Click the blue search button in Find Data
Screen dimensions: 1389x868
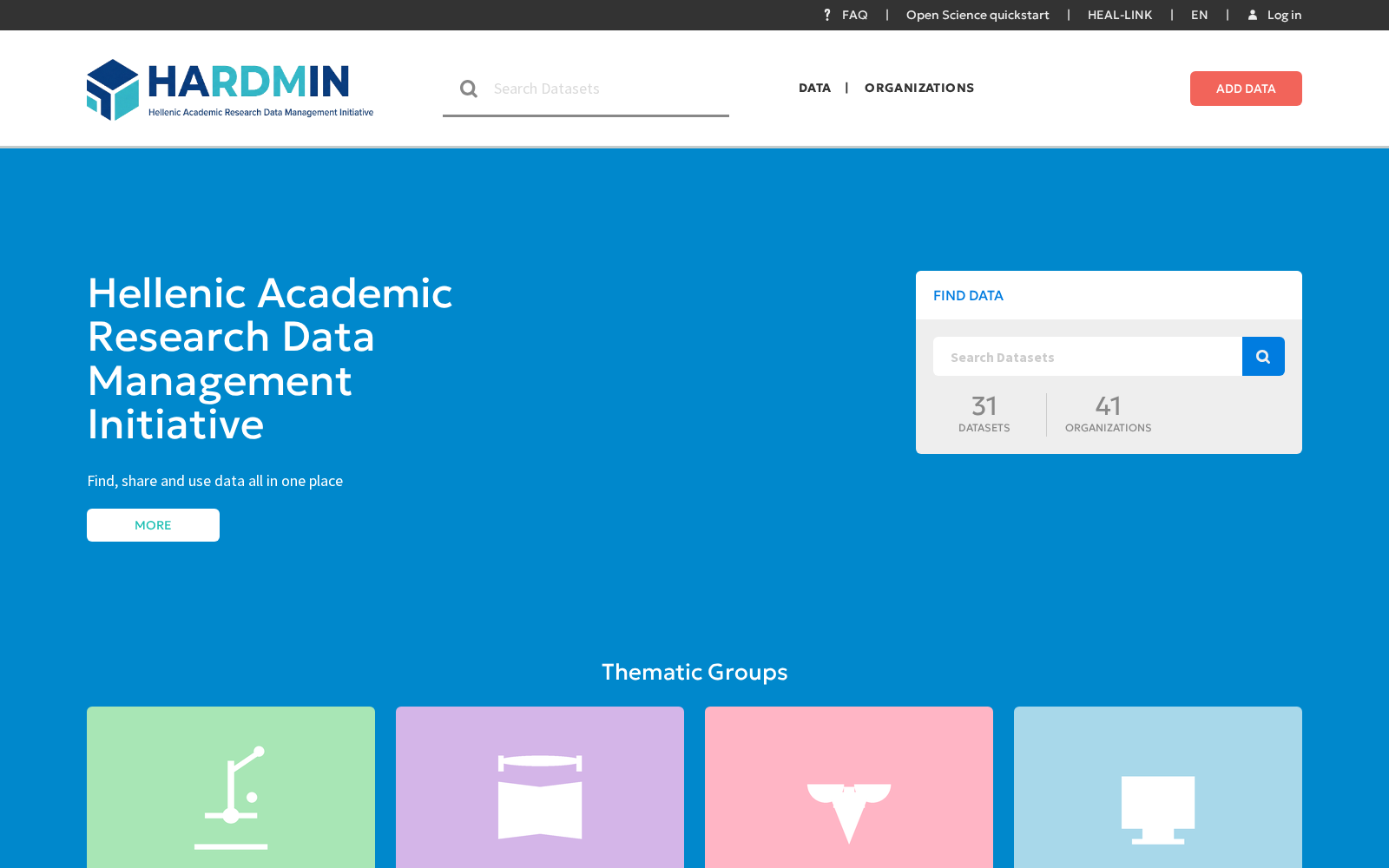point(1263,357)
